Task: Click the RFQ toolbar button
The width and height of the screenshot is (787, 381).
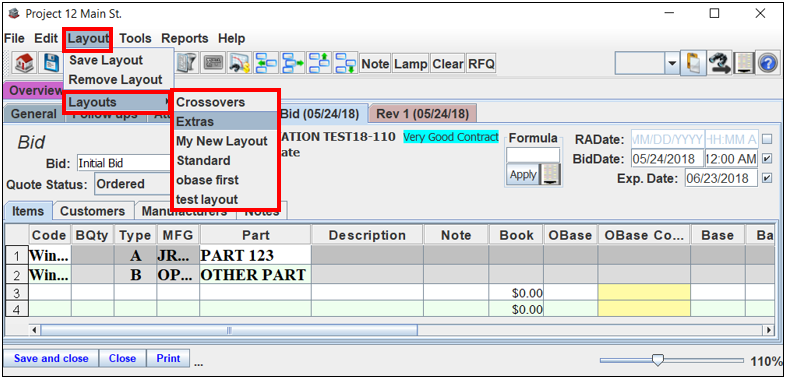Action: (x=481, y=64)
